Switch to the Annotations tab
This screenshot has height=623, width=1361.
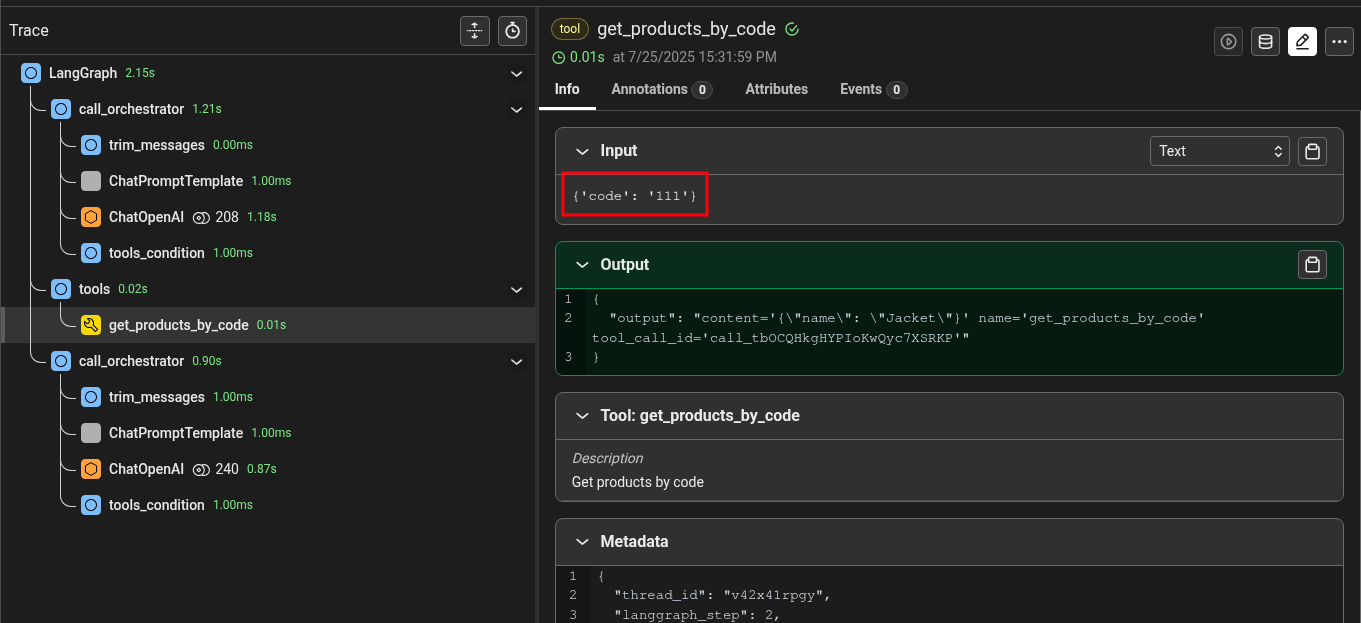click(x=660, y=89)
